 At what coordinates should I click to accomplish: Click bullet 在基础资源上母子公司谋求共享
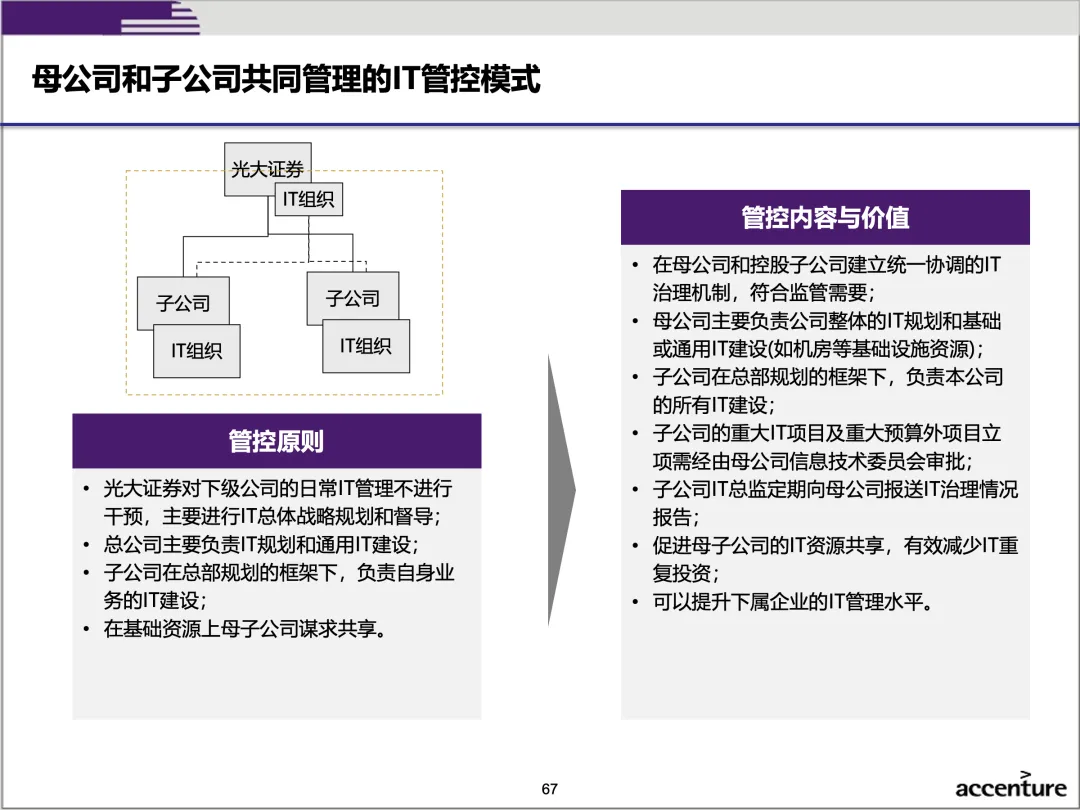[245, 628]
